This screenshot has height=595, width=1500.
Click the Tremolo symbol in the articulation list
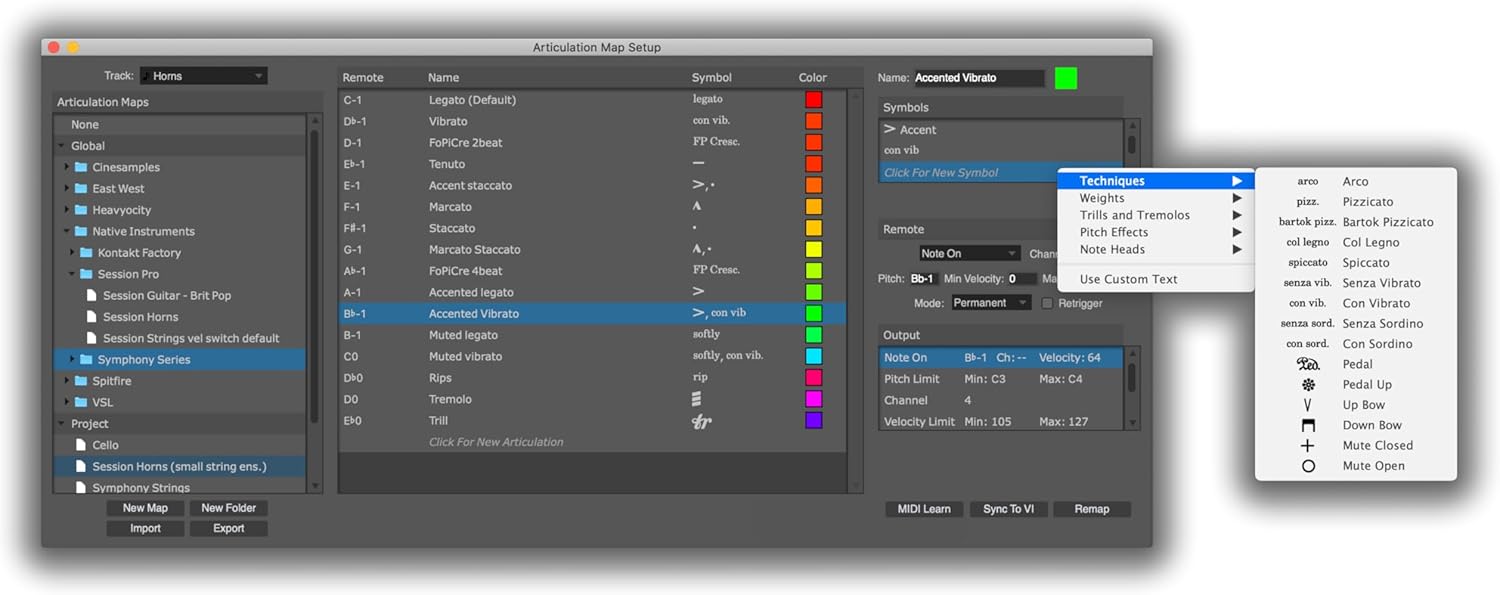pyautogui.click(x=697, y=399)
